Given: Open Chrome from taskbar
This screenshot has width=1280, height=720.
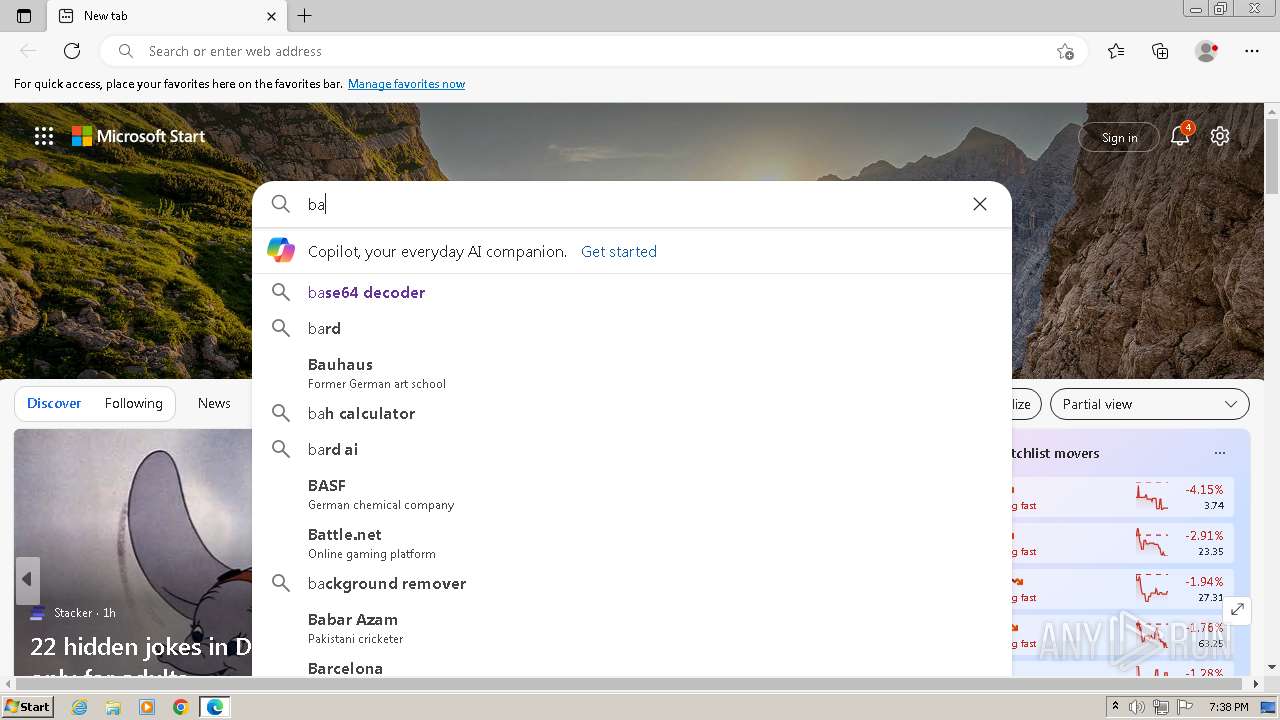Looking at the screenshot, I should (181, 707).
